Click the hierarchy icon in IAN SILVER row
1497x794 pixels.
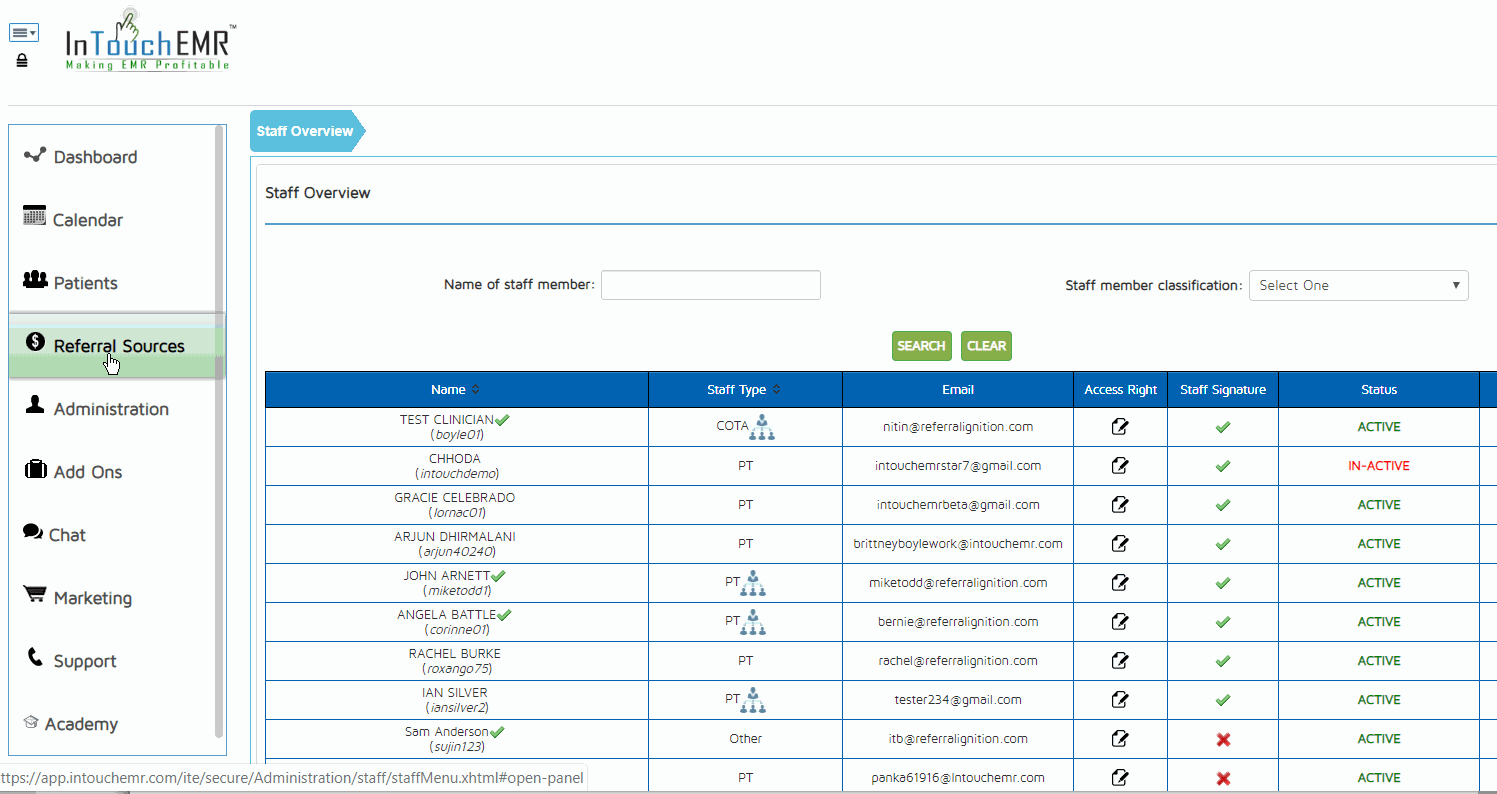pos(755,701)
